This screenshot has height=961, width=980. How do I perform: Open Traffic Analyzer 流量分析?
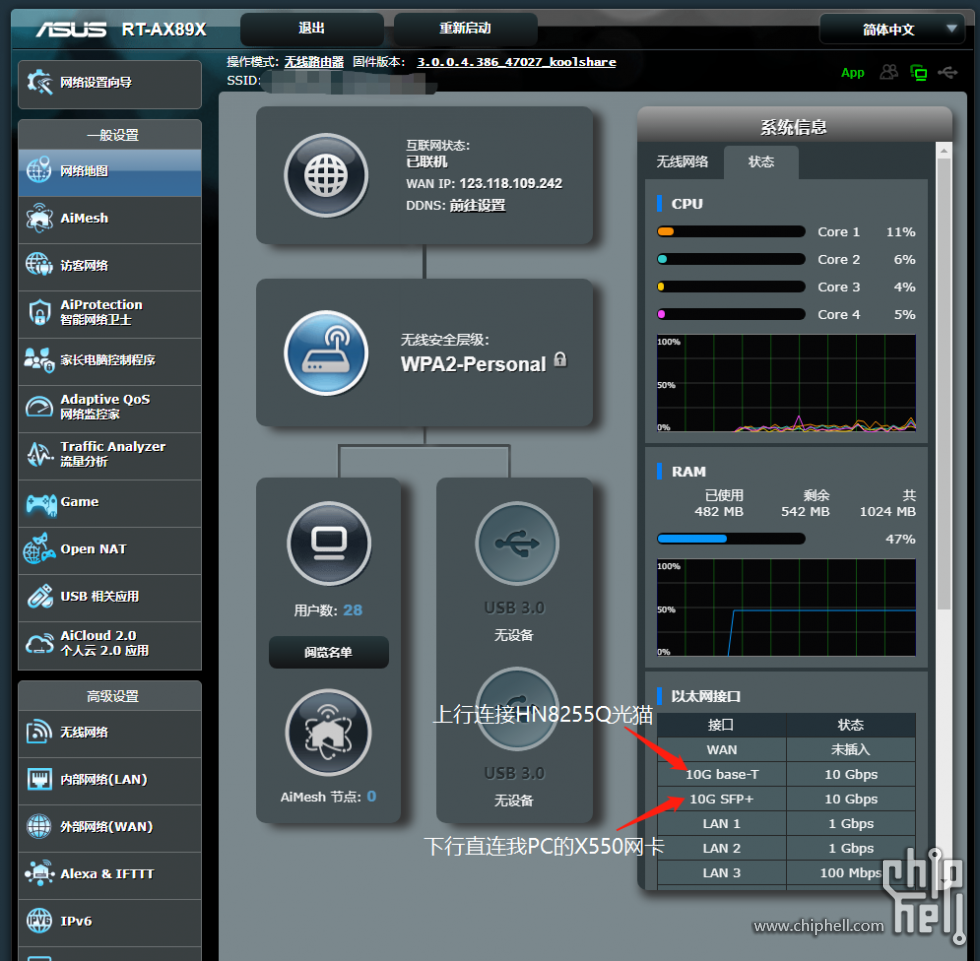point(109,455)
